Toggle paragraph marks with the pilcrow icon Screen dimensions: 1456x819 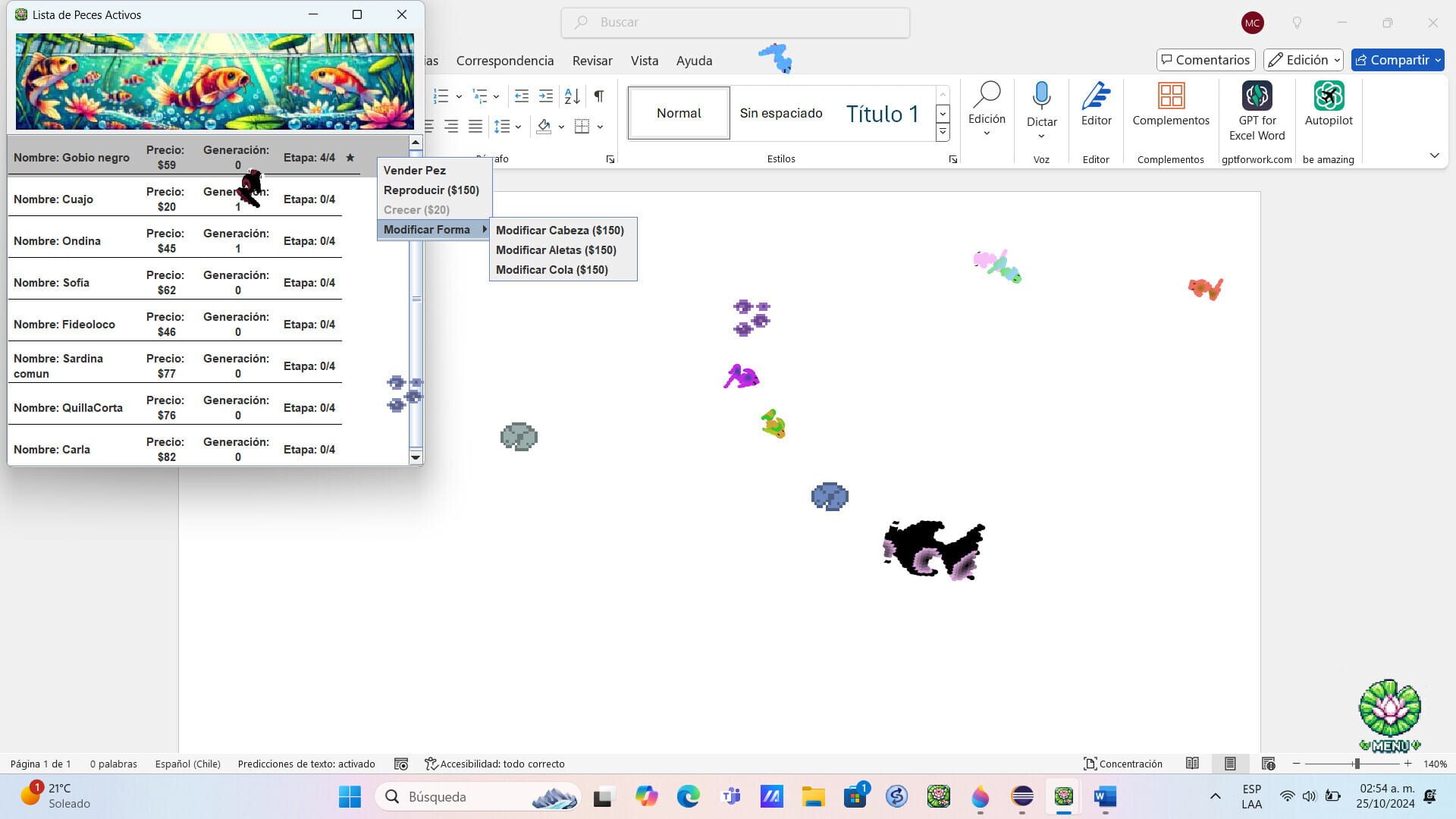click(598, 96)
